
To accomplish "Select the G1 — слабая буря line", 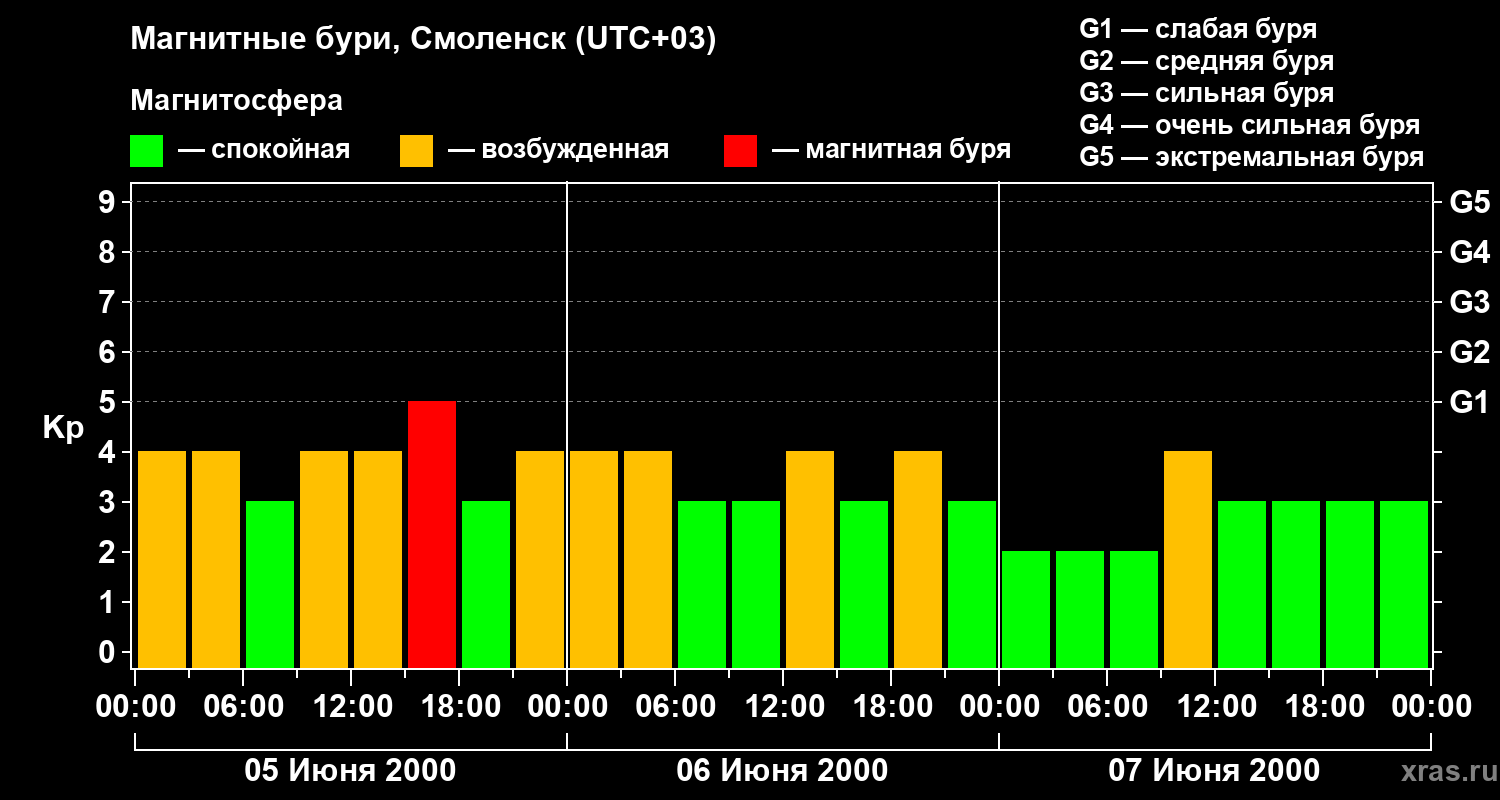I will click(1198, 29).
